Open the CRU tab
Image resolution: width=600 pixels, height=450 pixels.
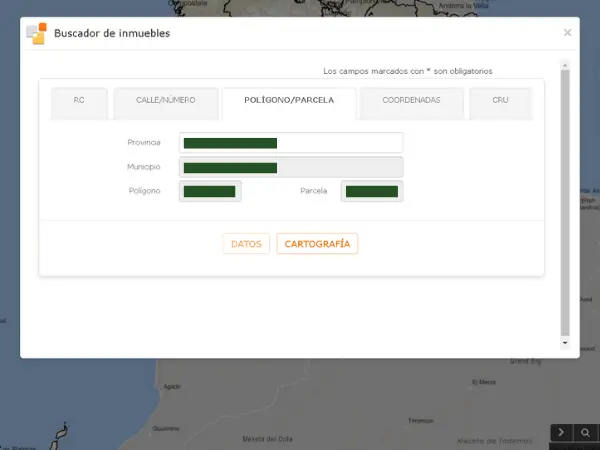(500, 101)
